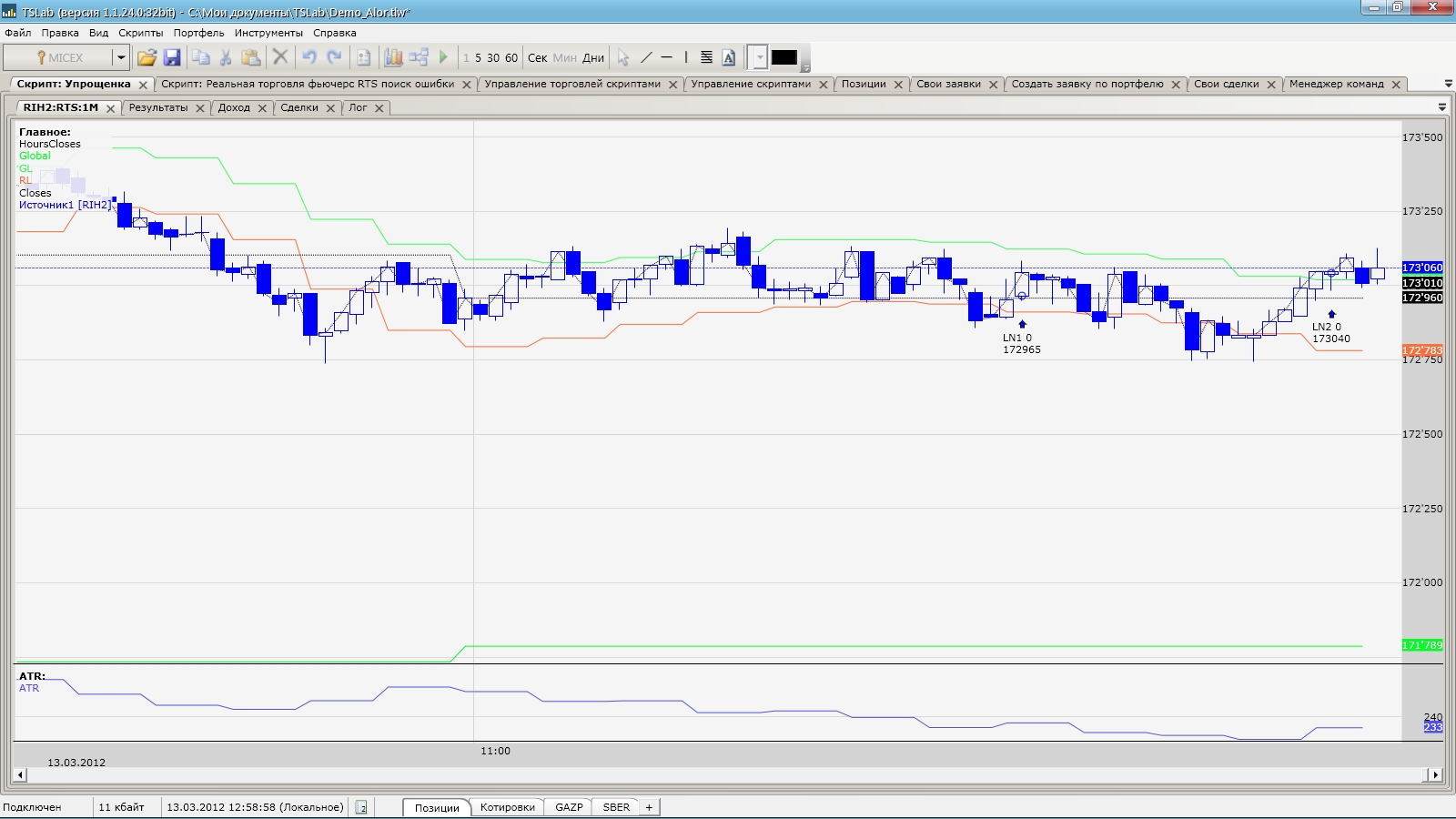Expand the tab list arrow on the chart tab row
The image size is (1456, 819).
[1441, 107]
